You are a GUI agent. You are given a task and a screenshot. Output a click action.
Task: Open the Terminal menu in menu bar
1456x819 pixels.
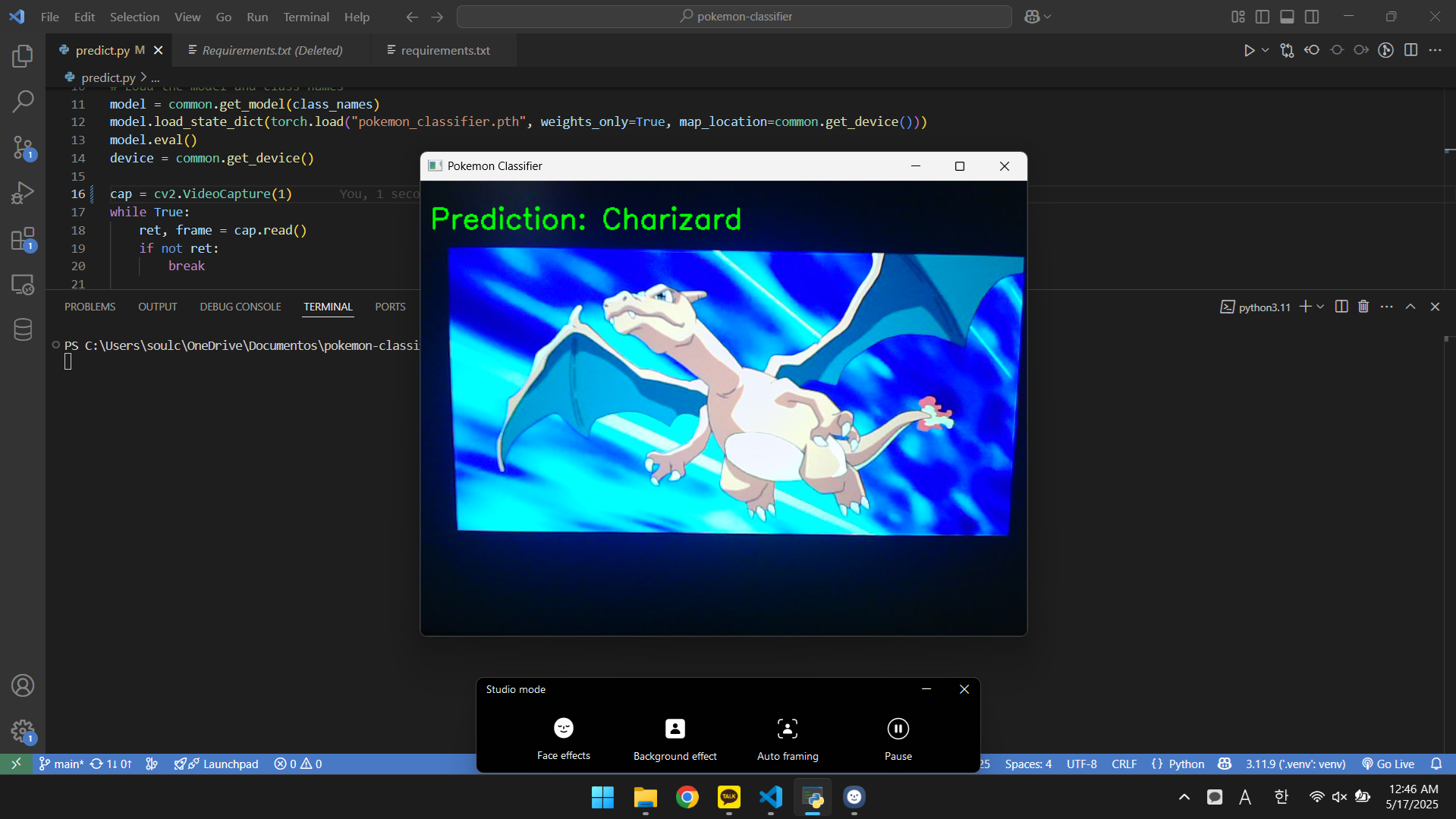coord(306,17)
